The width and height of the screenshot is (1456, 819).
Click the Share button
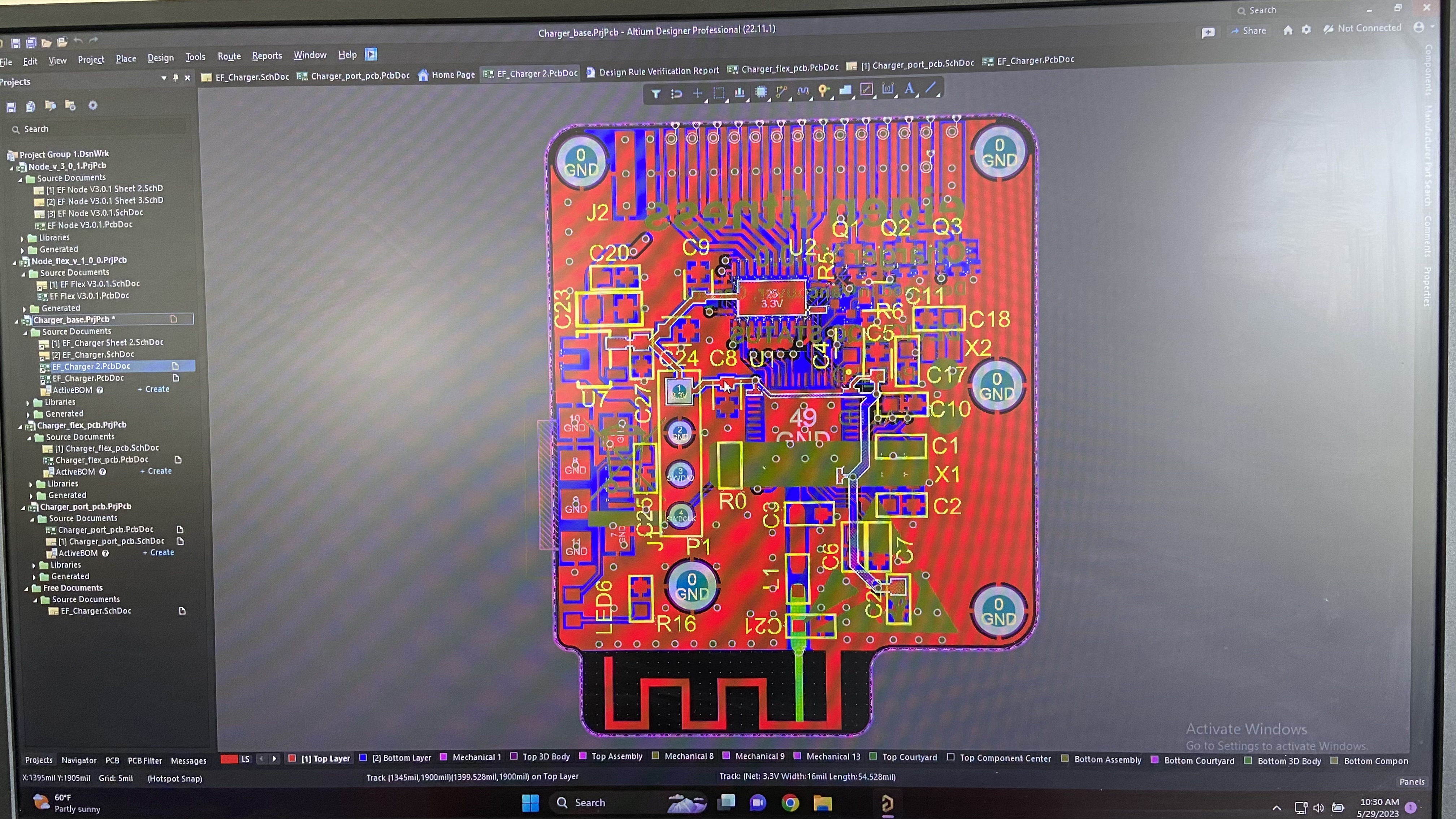(1248, 31)
